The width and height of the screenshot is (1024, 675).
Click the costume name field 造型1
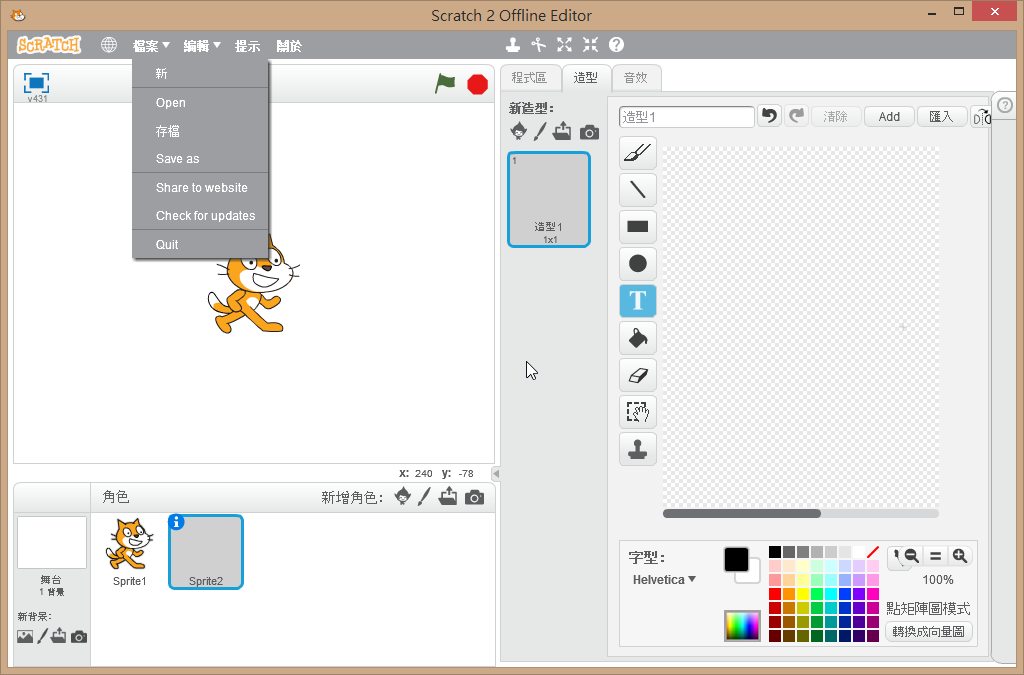pyautogui.click(x=686, y=117)
